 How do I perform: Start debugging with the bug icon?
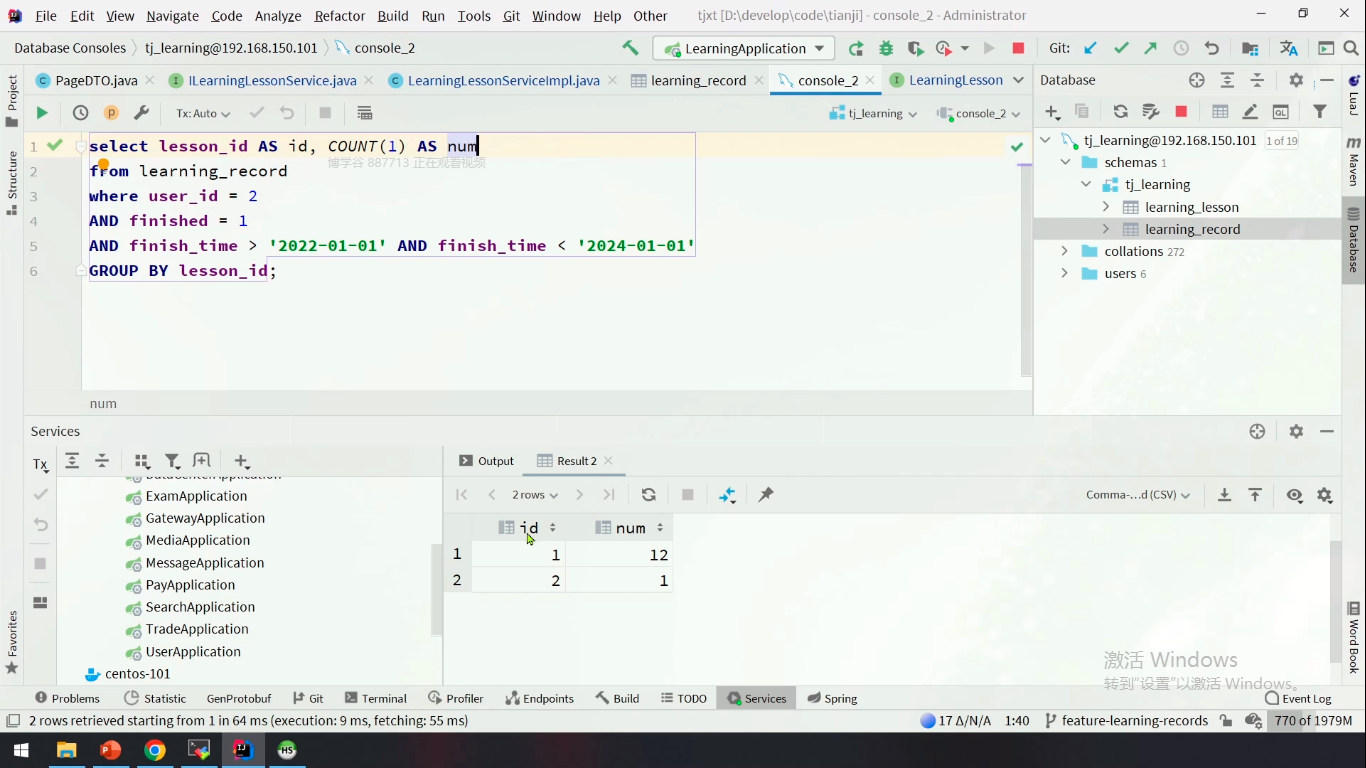click(886, 48)
